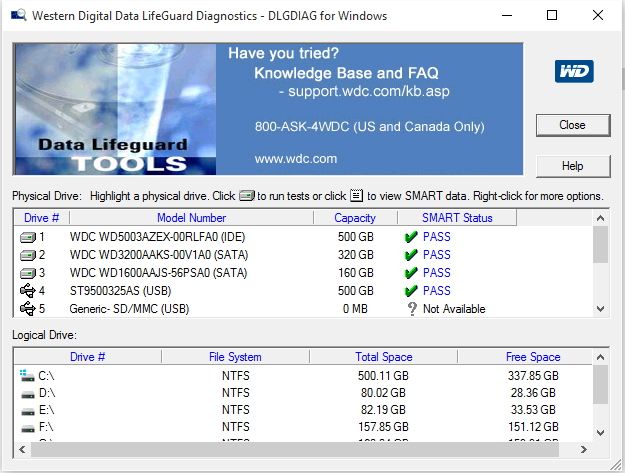Select model WDC WD3200AAKS-00V1A0 (SATA)
Viewport: 625px width, 473px height.
(159, 255)
